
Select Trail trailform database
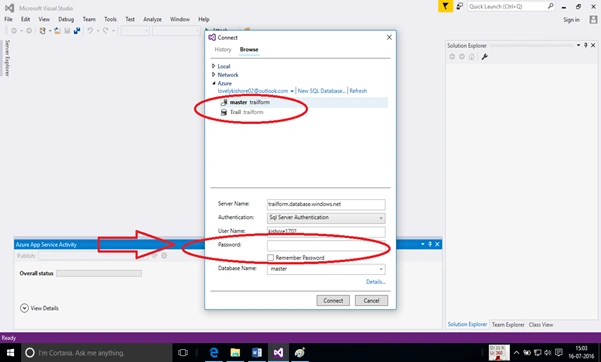[x=303, y=112]
